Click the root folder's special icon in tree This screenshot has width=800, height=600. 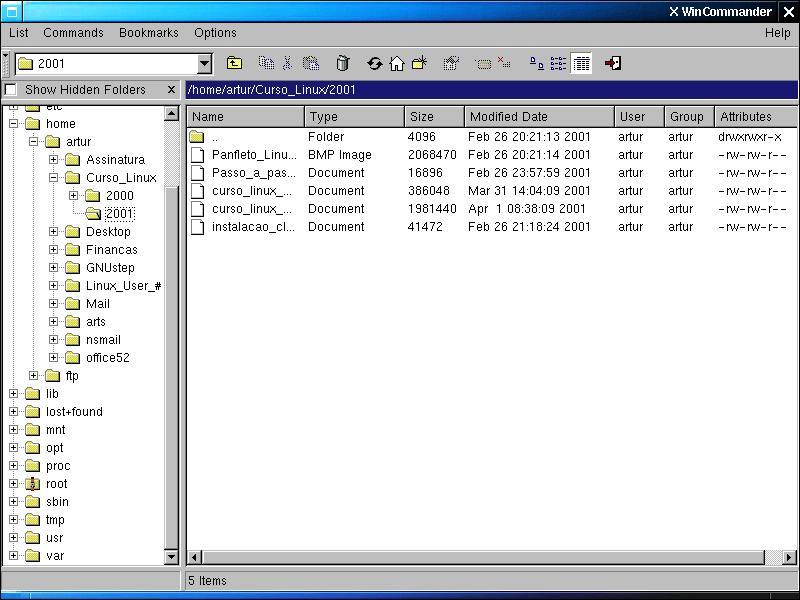coord(33,484)
